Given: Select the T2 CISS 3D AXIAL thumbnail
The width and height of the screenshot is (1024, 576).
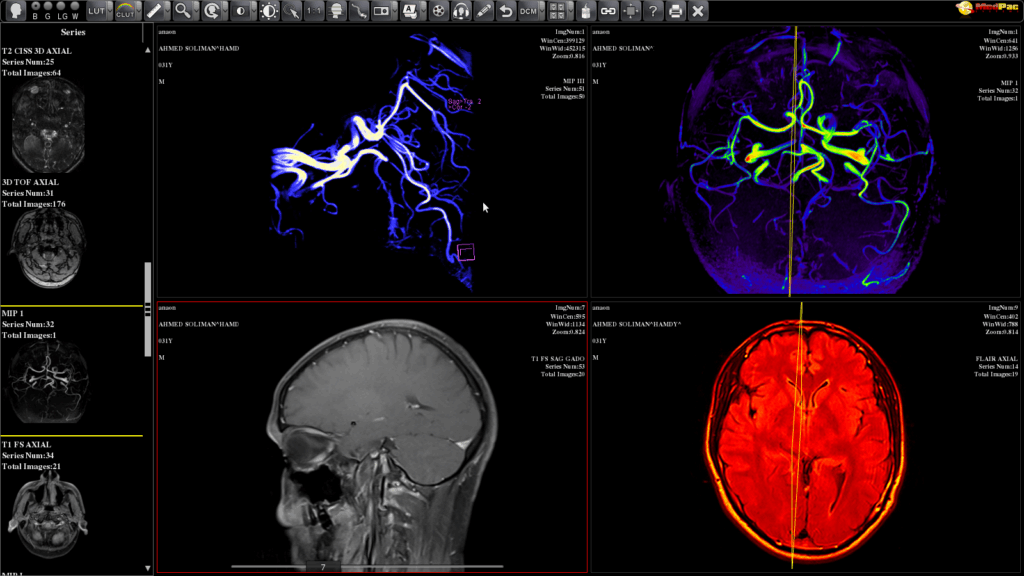Looking at the screenshot, I should click(x=48, y=125).
